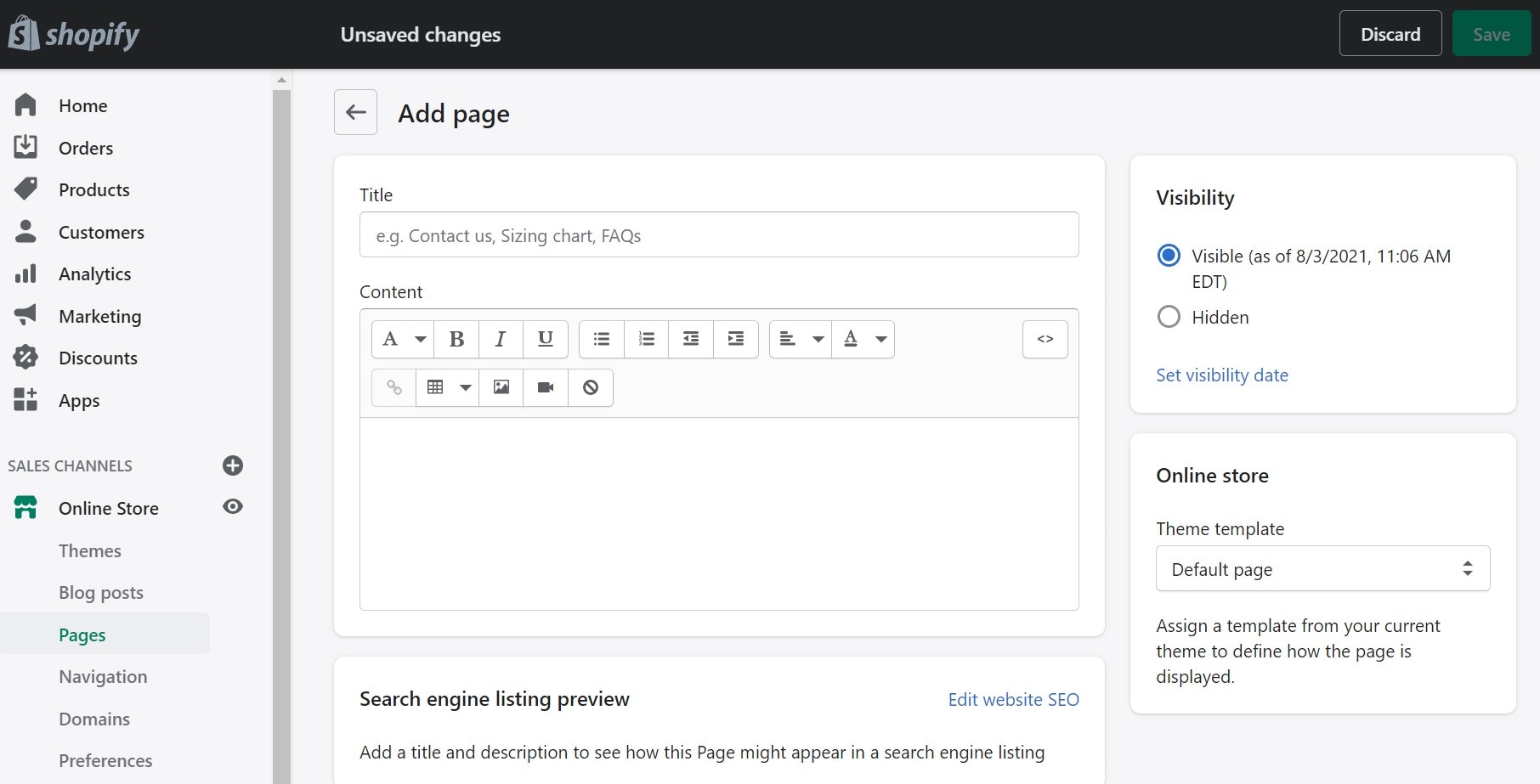The width and height of the screenshot is (1540, 784).
Task: Open the Theme template dropdown
Action: [x=1322, y=569]
